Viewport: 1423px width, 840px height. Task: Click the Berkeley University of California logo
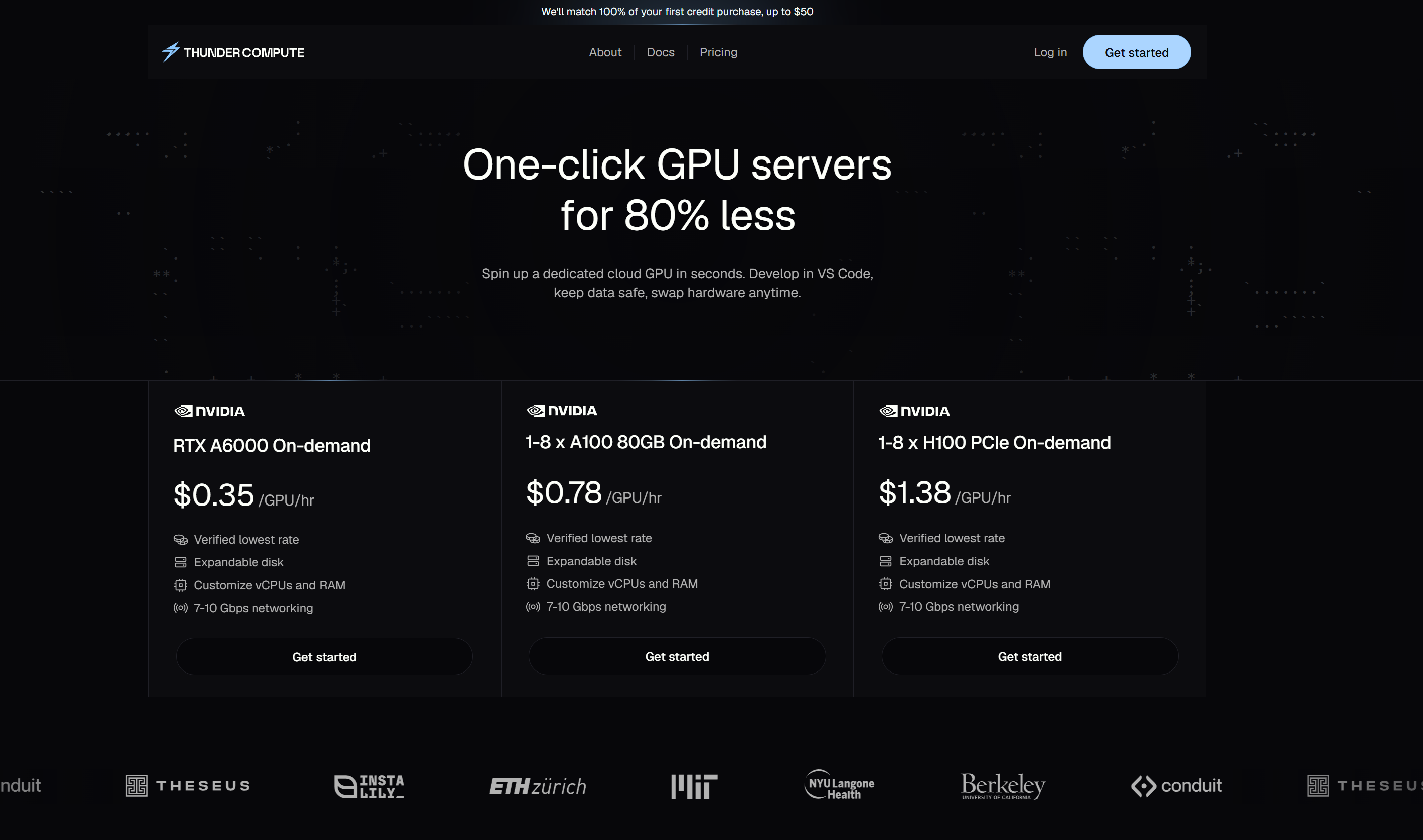click(1003, 786)
